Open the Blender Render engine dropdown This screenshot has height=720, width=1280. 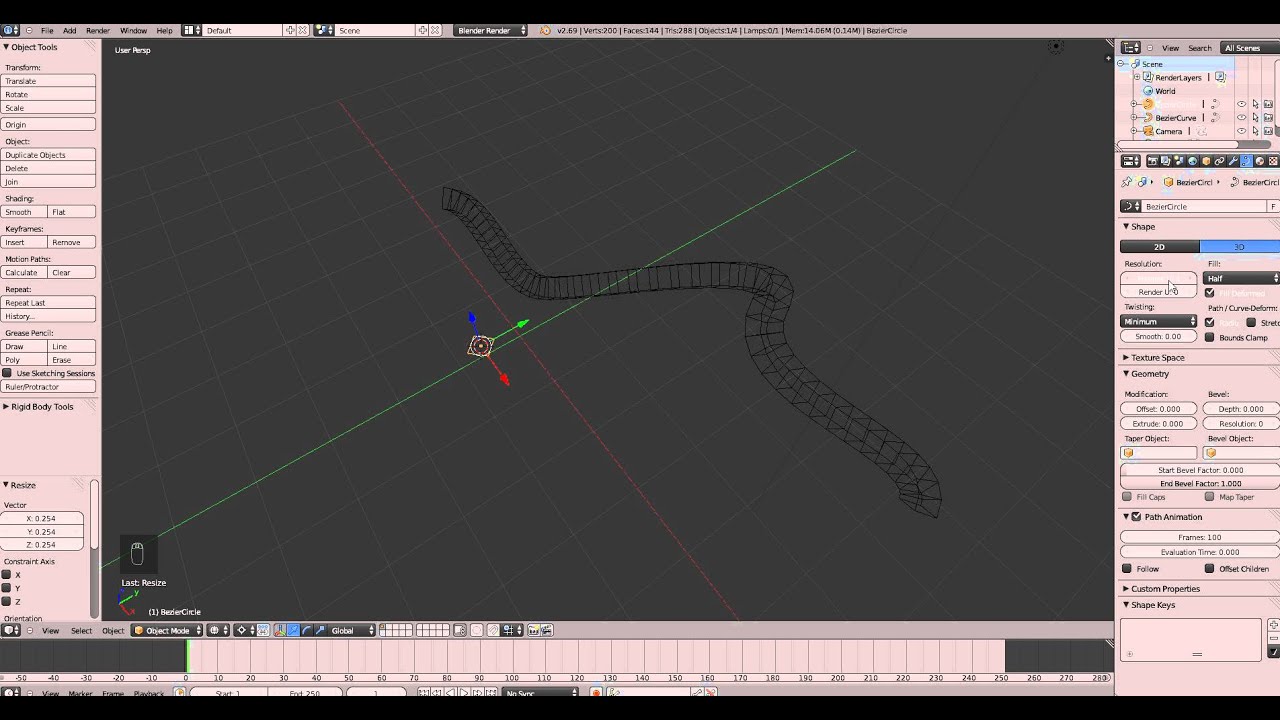click(490, 30)
